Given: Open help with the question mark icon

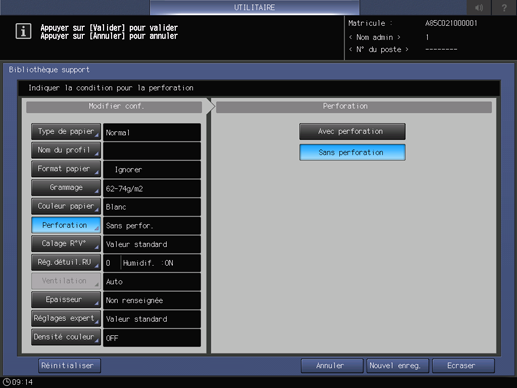Looking at the screenshot, I should [504, 7].
